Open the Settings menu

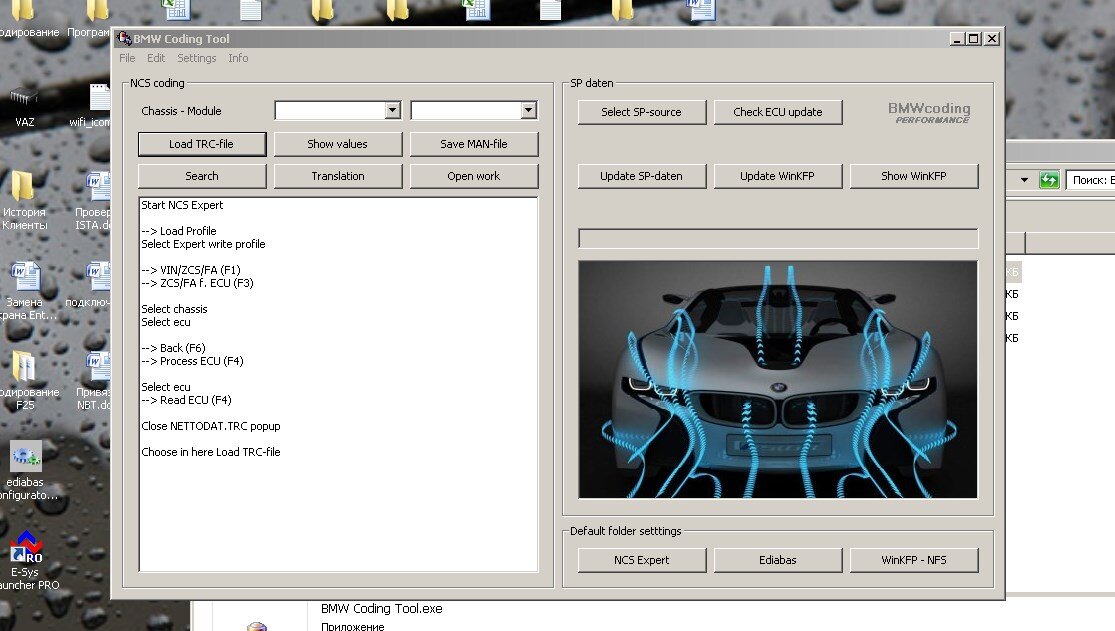(196, 58)
